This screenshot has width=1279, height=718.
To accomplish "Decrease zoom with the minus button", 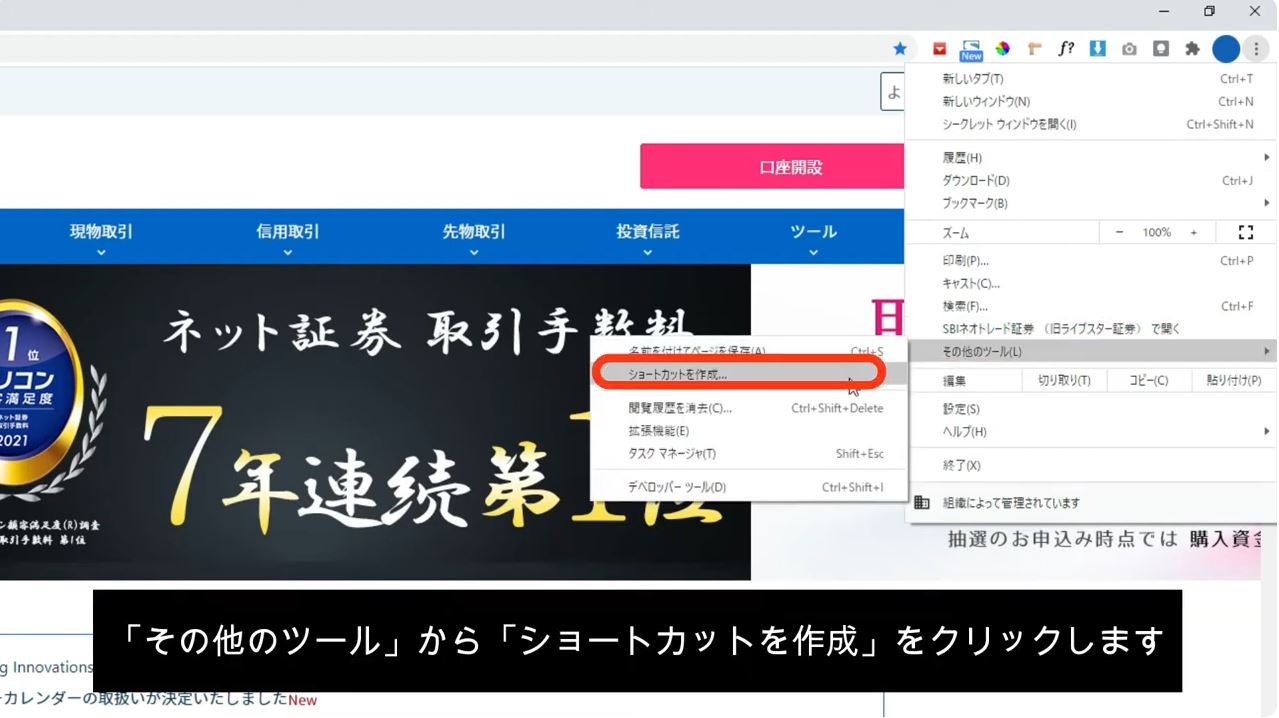I will tap(1120, 232).
